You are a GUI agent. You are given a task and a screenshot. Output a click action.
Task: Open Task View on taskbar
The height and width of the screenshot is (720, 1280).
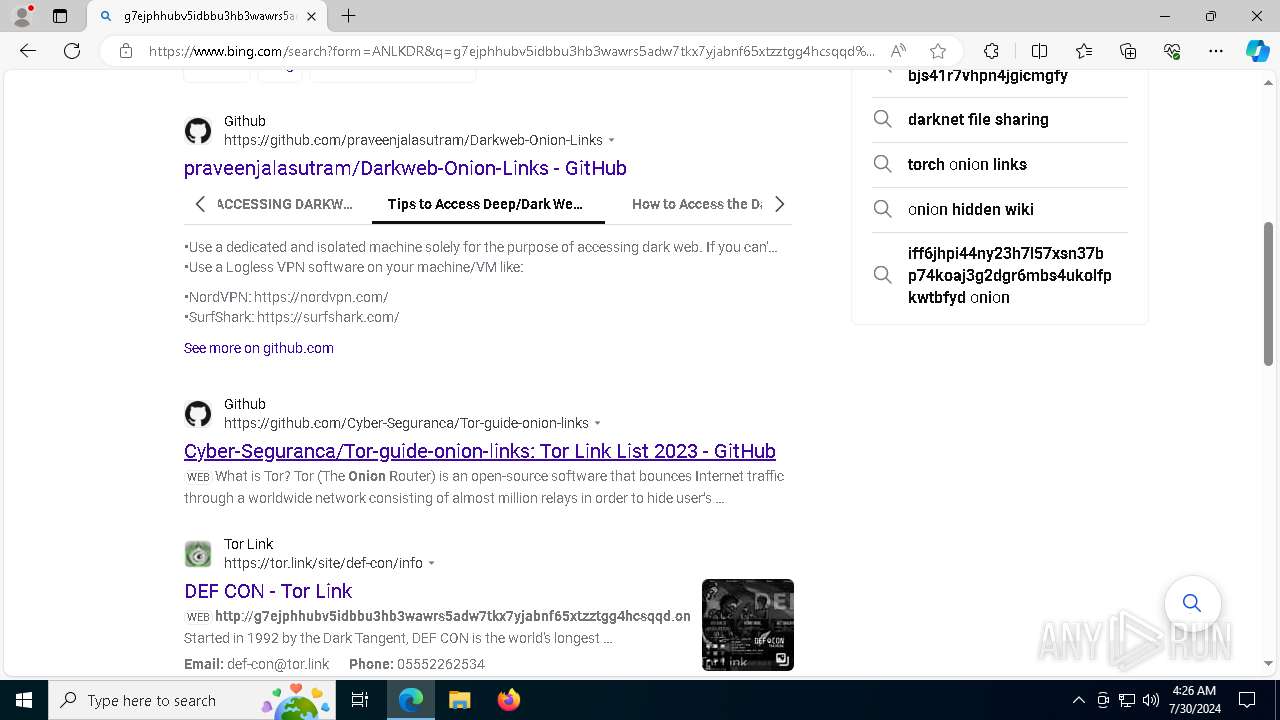point(361,700)
